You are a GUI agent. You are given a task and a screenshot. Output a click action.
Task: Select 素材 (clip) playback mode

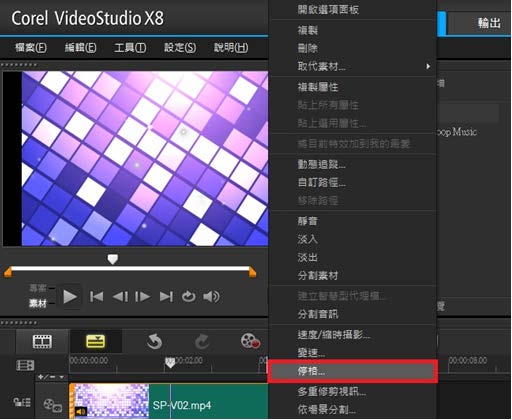click(37, 303)
